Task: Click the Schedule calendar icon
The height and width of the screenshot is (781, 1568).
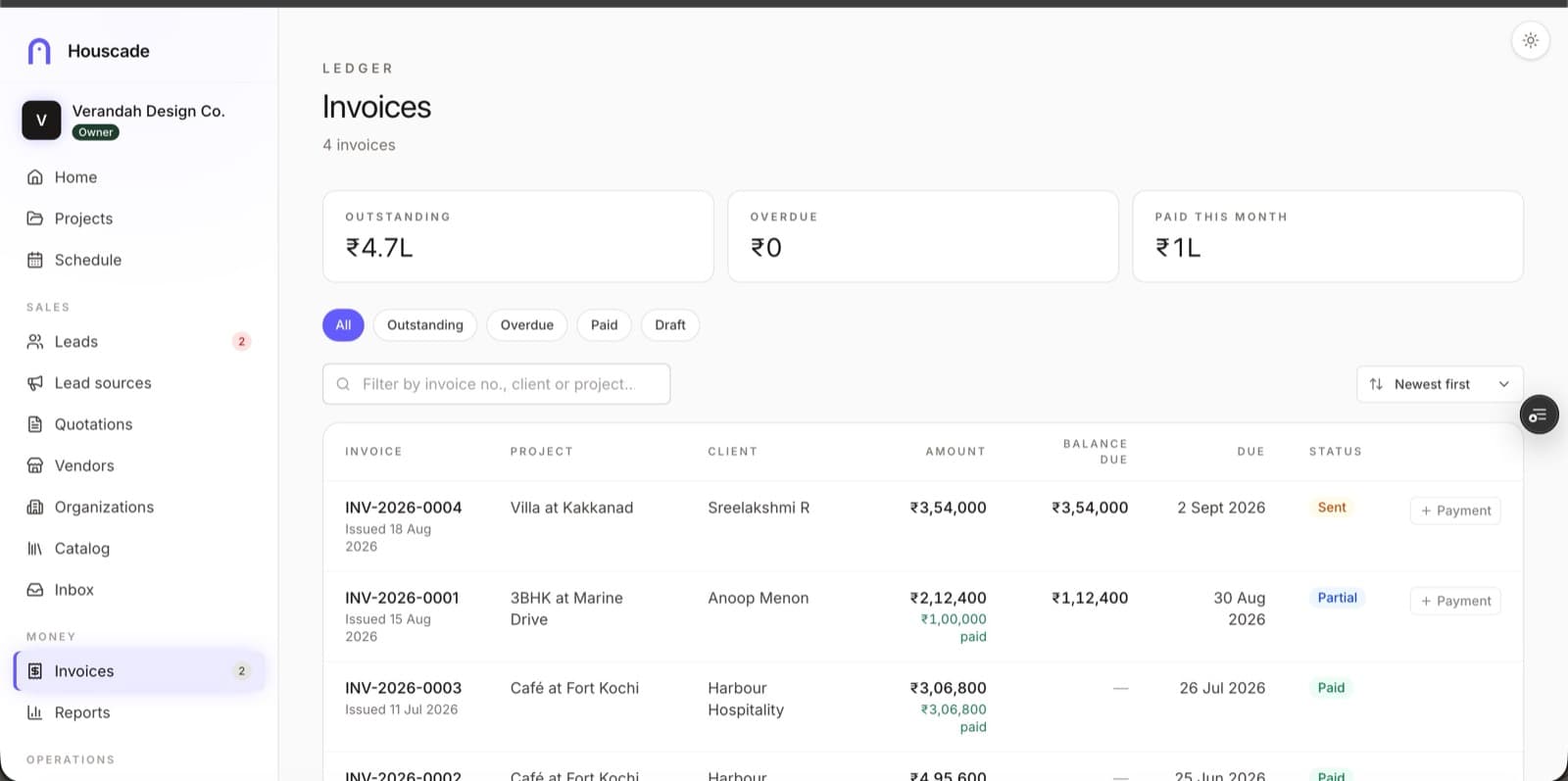Action: (x=35, y=260)
